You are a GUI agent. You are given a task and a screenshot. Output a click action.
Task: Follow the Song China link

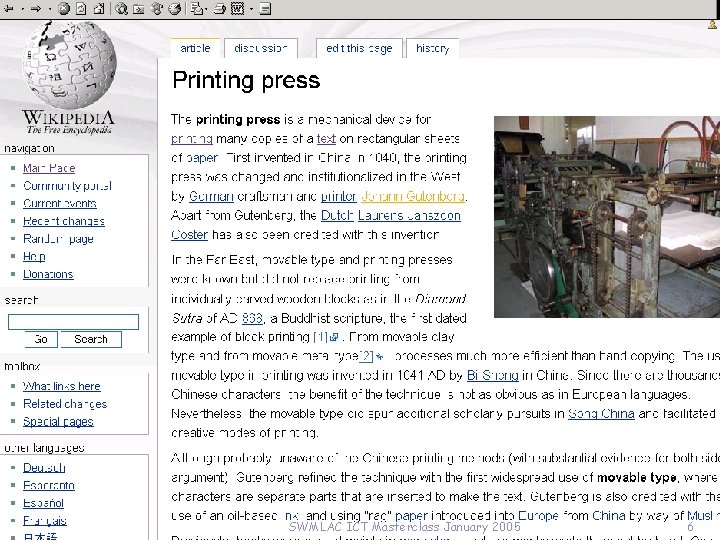tap(601, 414)
